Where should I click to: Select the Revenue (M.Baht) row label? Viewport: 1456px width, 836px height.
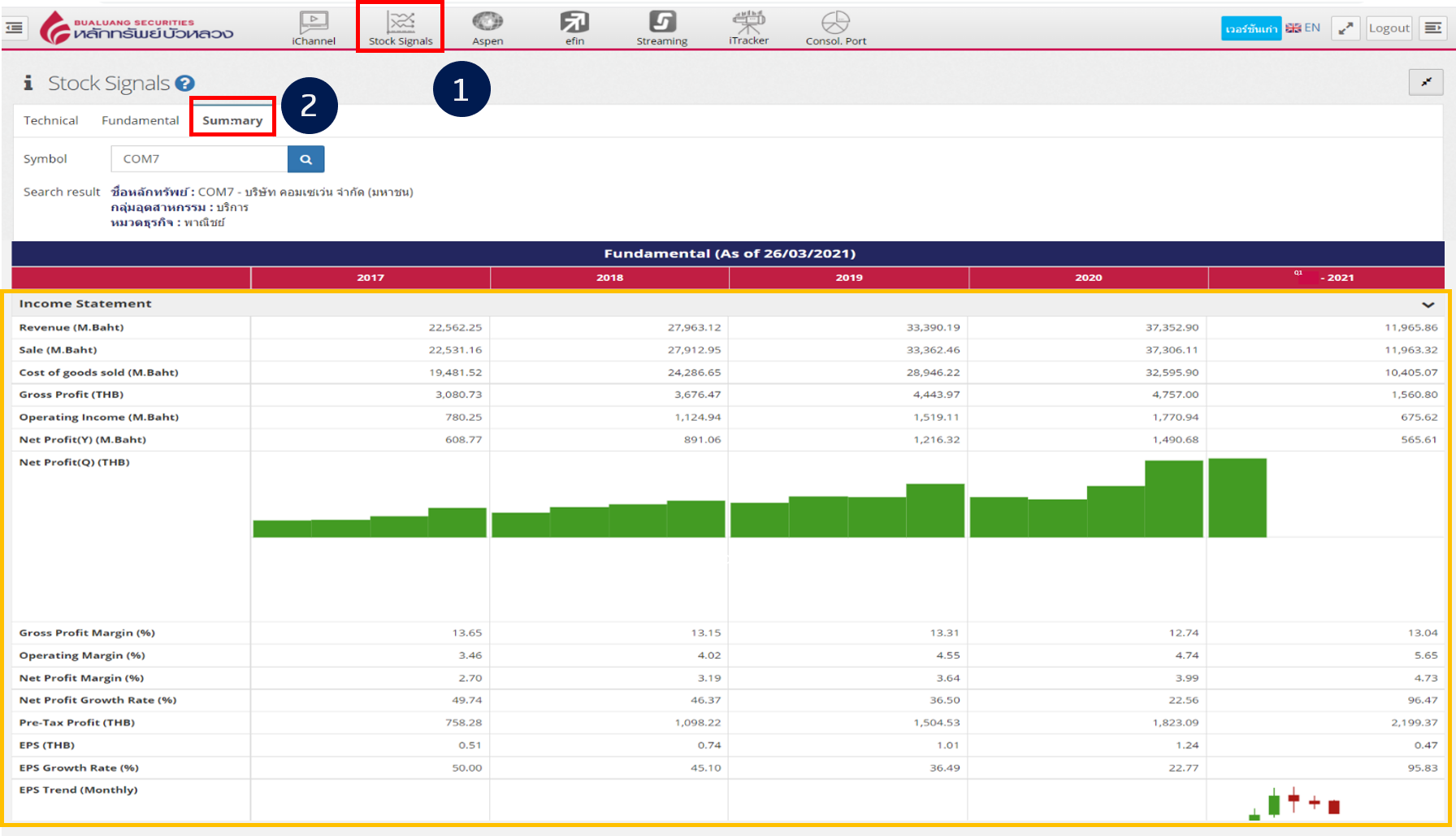coord(71,327)
